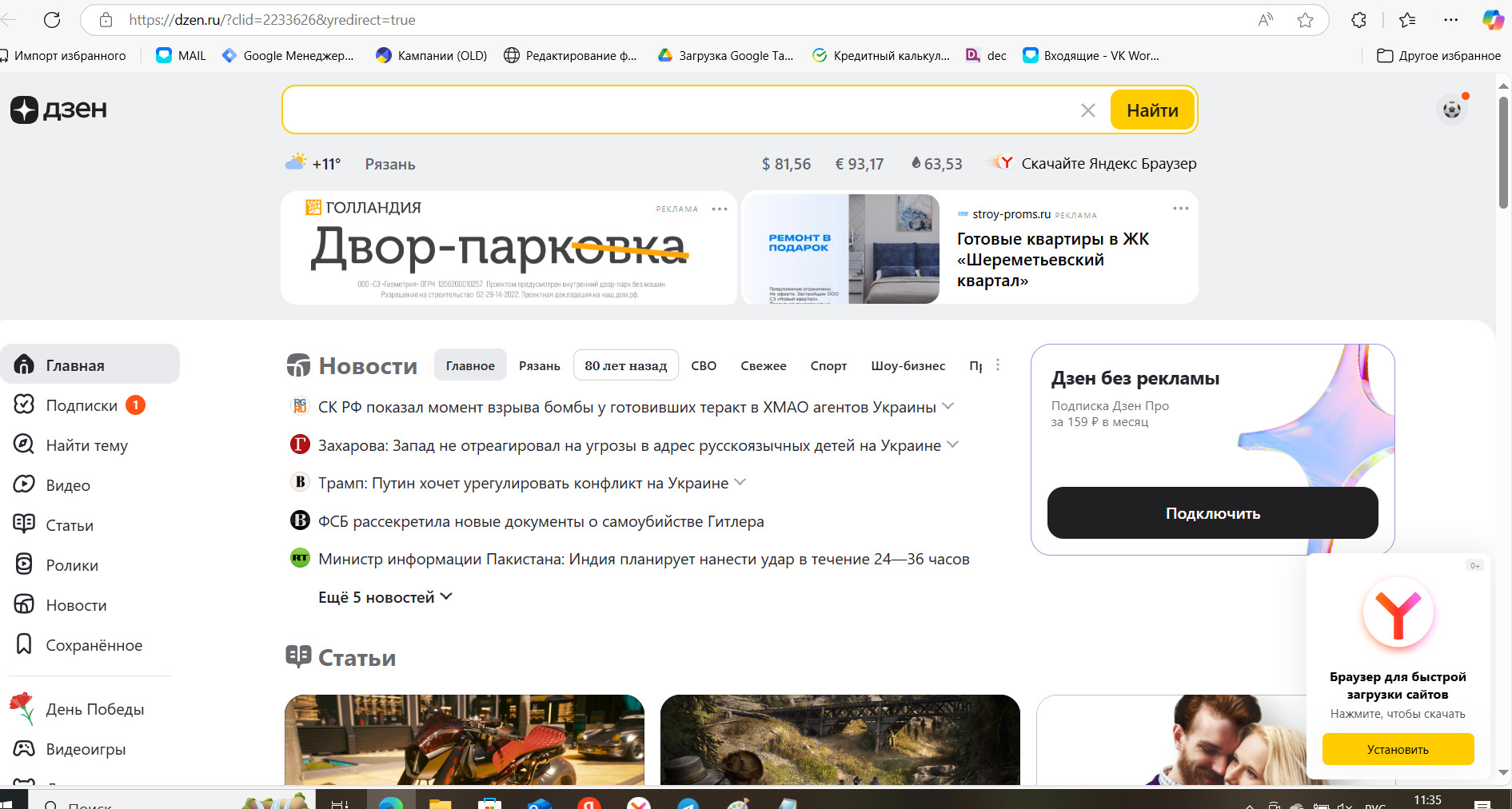
Task: Open more options next to news tabs
Action: click(x=998, y=365)
